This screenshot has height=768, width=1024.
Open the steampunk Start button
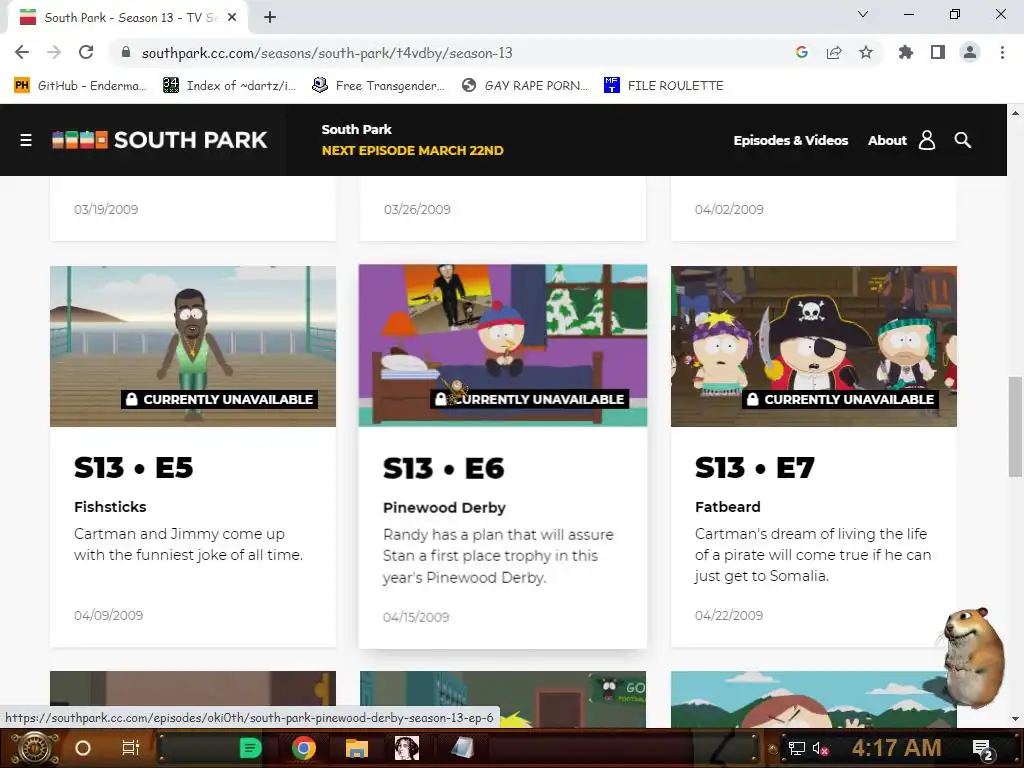click(x=34, y=748)
